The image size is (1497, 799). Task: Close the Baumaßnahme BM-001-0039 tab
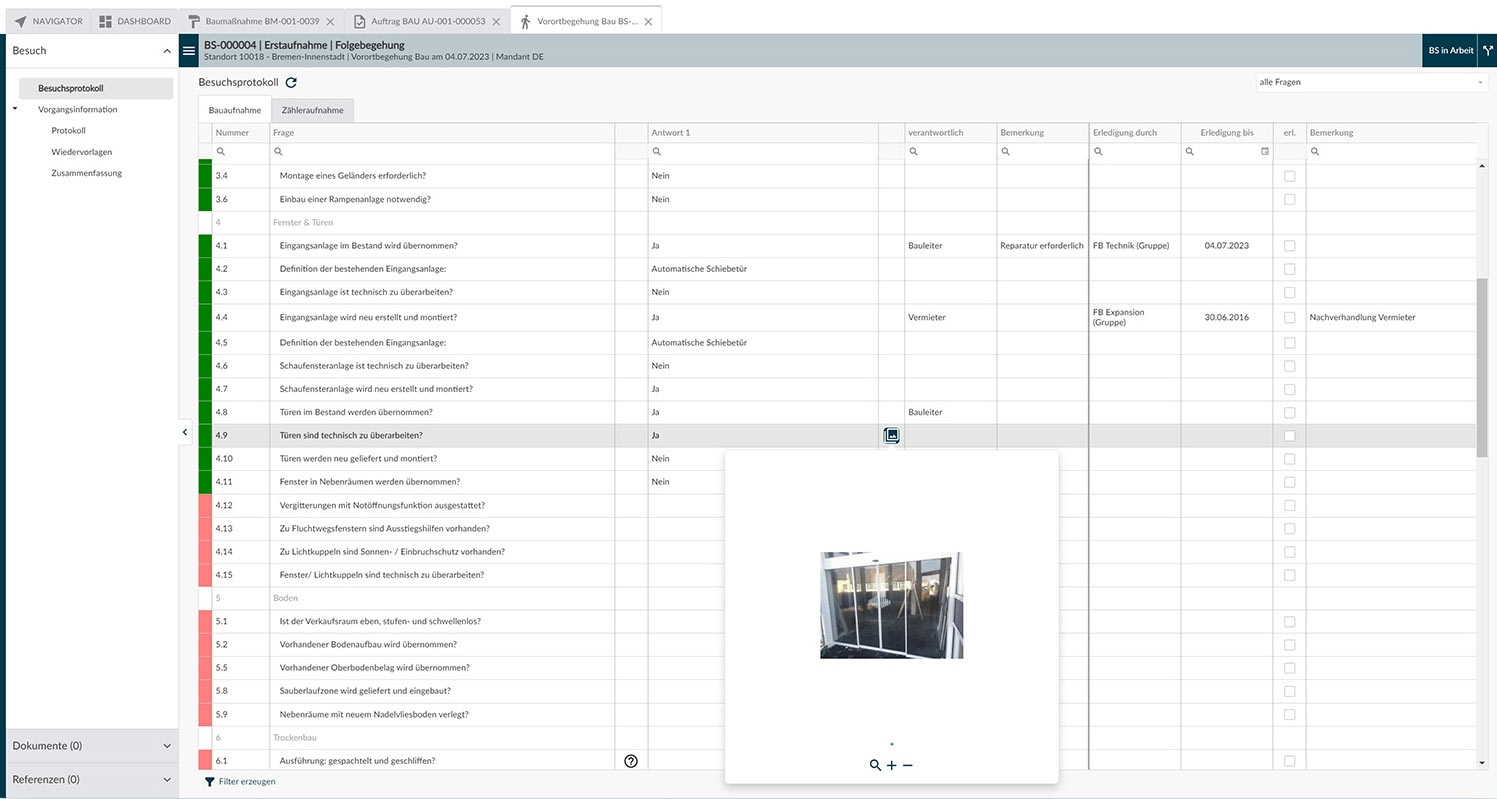330,21
